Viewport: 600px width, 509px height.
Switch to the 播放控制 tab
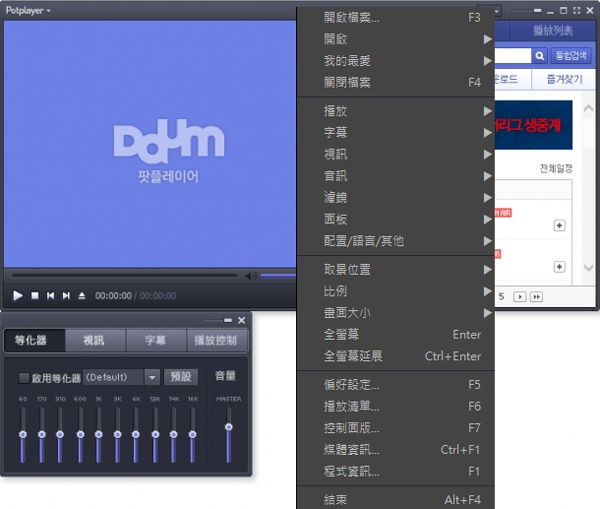coord(216,340)
